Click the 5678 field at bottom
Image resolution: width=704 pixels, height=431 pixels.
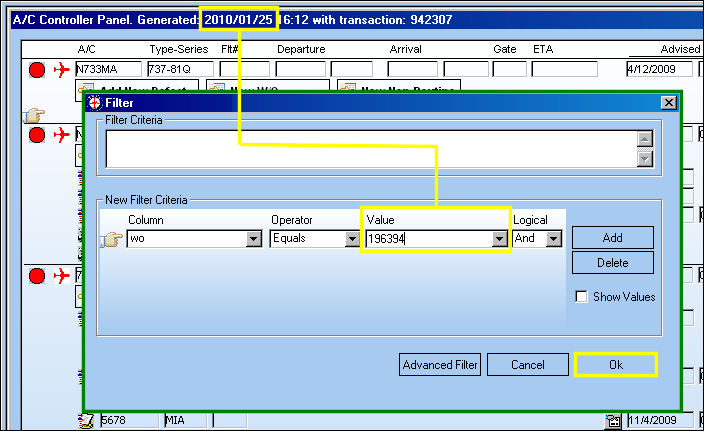click(x=129, y=420)
